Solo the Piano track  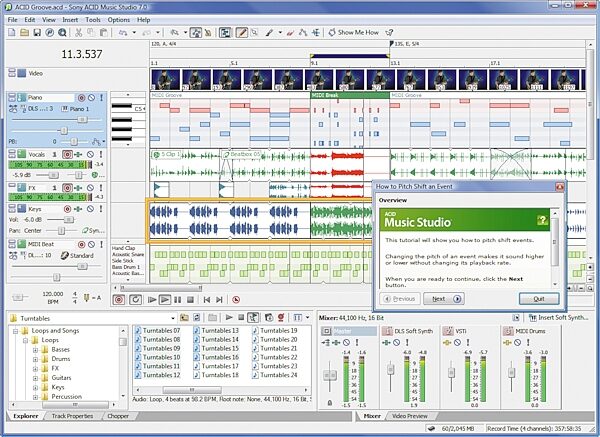pos(102,98)
